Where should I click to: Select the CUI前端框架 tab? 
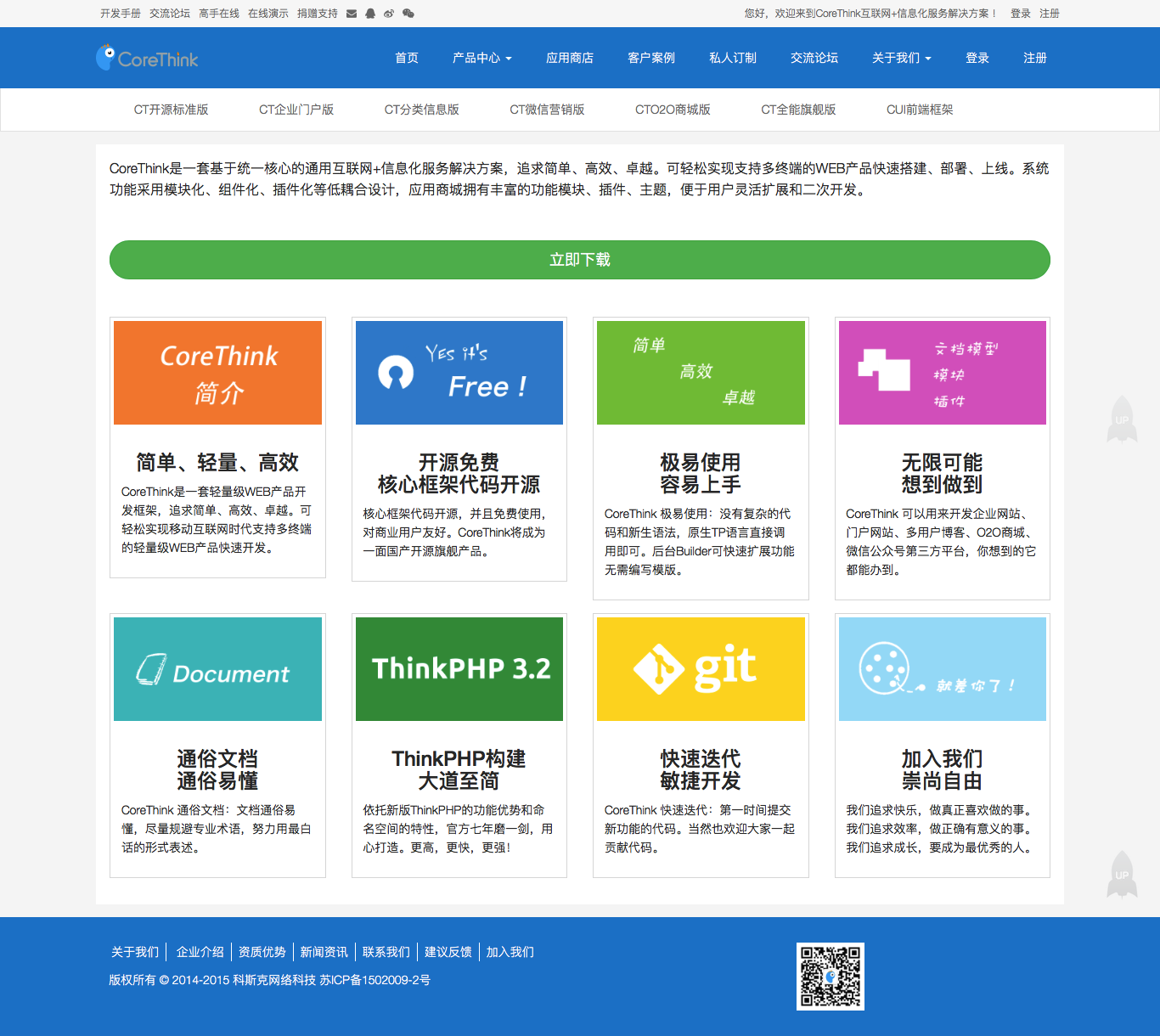pos(920,110)
